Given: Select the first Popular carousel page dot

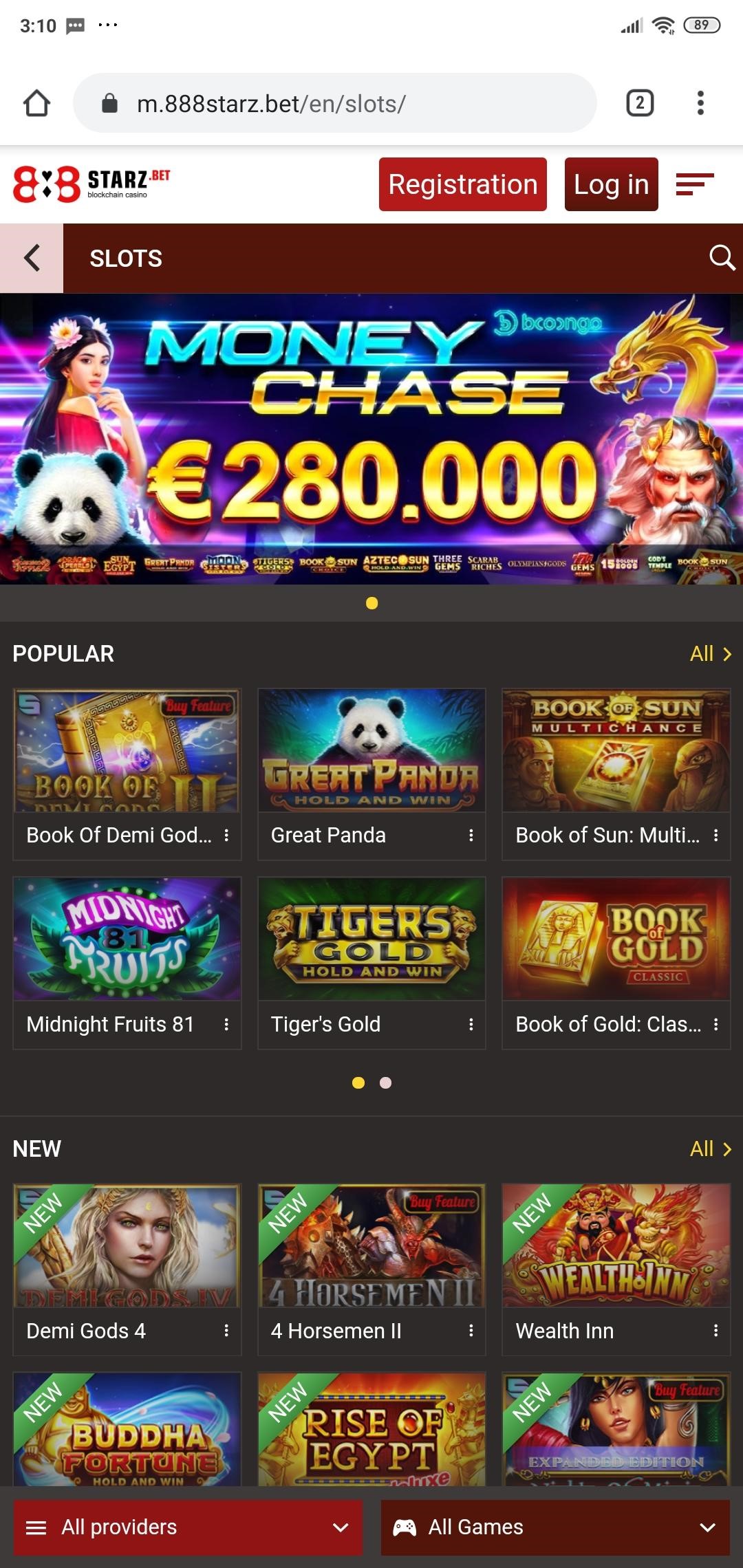Looking at the screenshot, I should click(358, 1083).
